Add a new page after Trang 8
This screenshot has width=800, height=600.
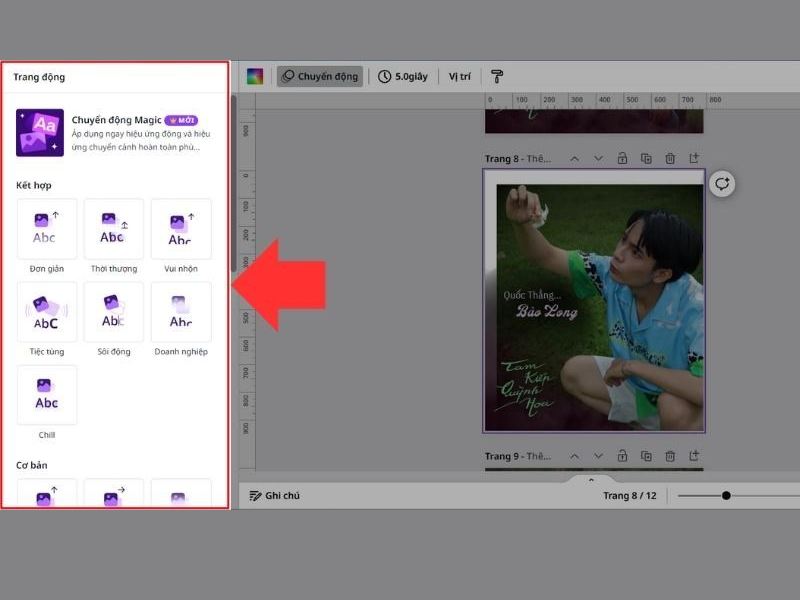pos(693,158)
